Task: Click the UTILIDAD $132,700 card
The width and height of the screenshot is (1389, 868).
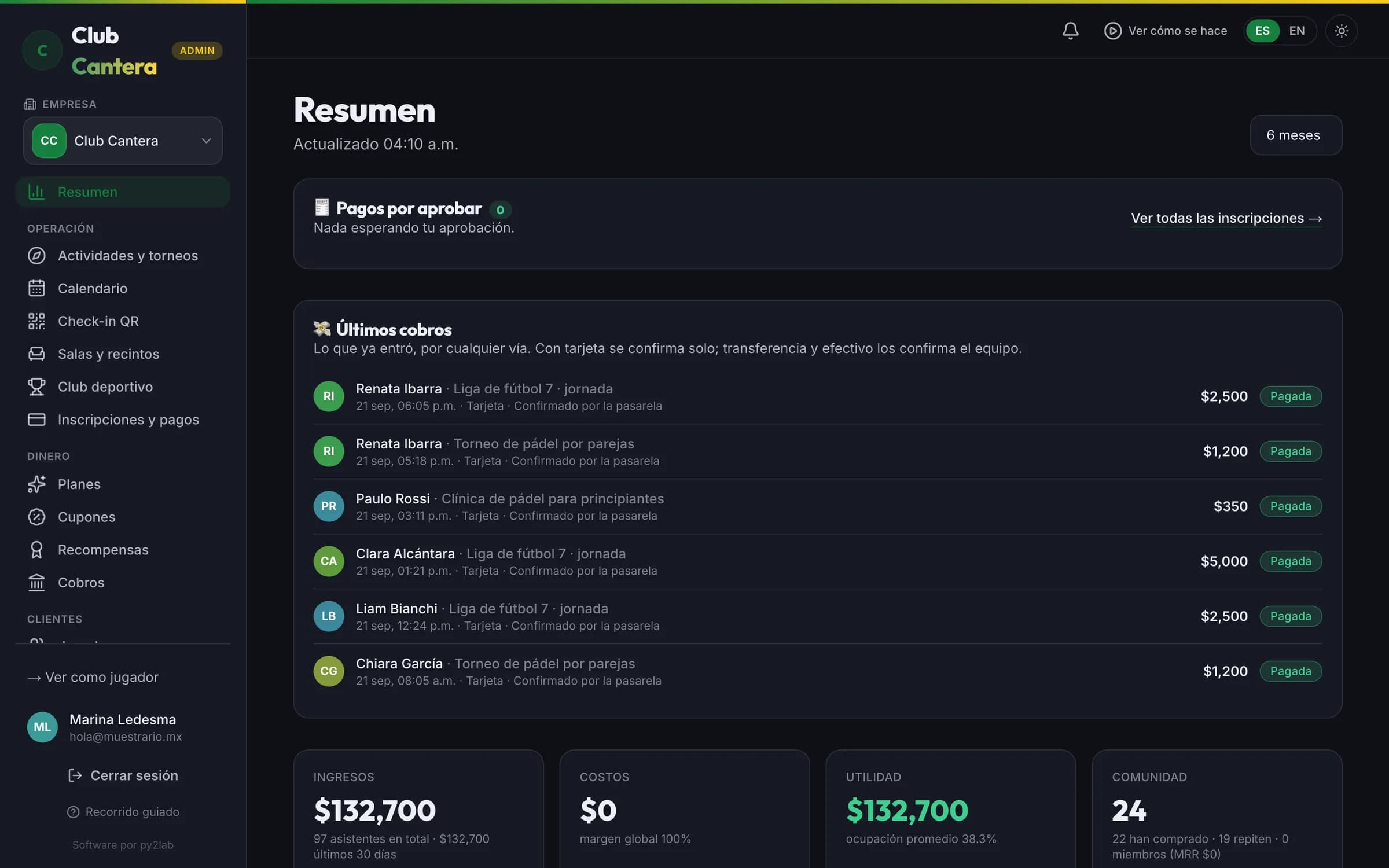Action: [x=950, y=809]
